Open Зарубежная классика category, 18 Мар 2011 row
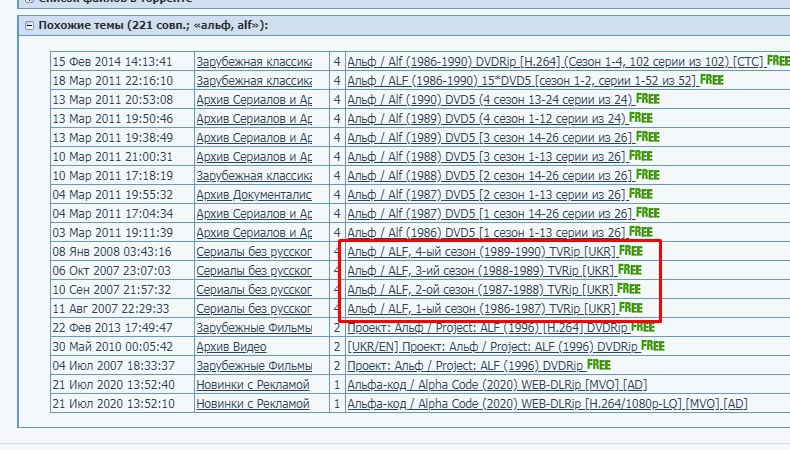This screenshot has width=790, height=450. pyautogui.click(x=254, y=81)
